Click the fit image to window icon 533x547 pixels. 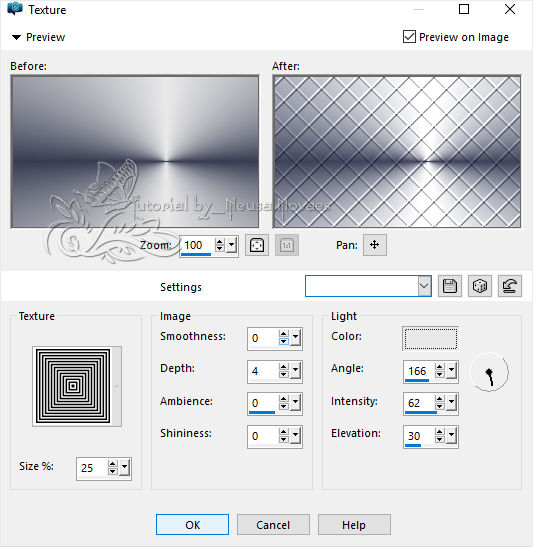(x=257, y=245)
